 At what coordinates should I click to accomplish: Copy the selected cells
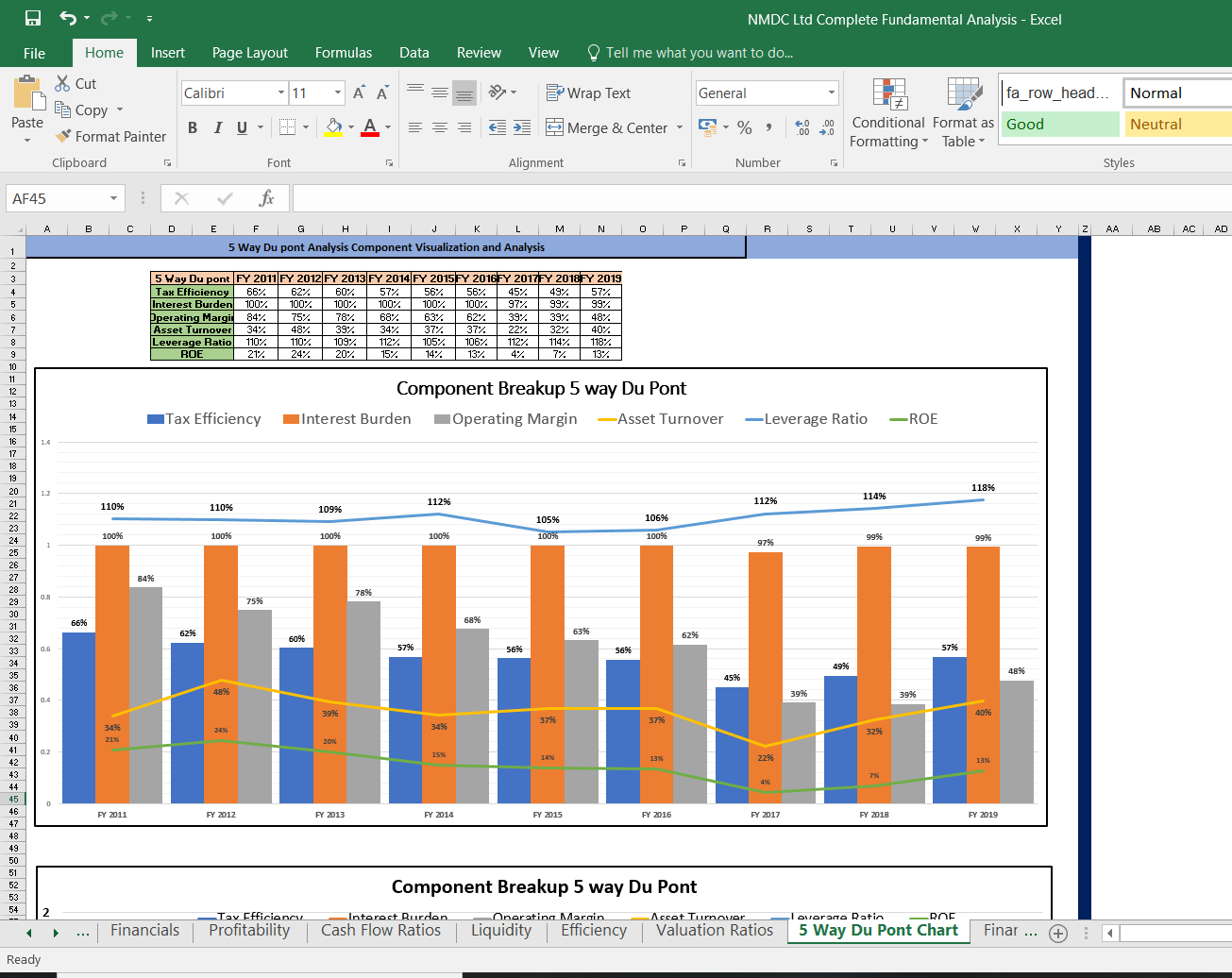click(x=81, y=110)
